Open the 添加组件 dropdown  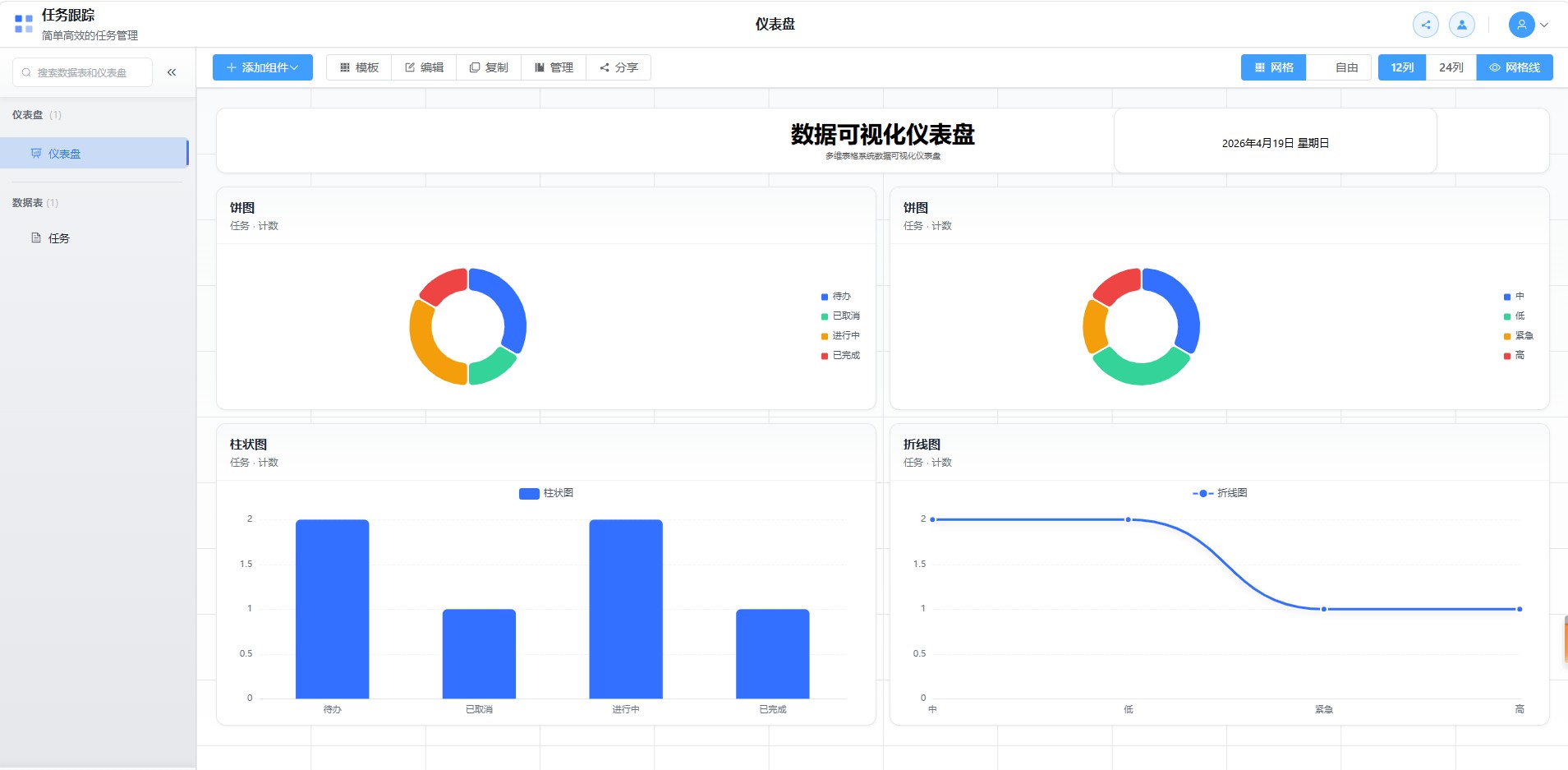click(262, 67)
